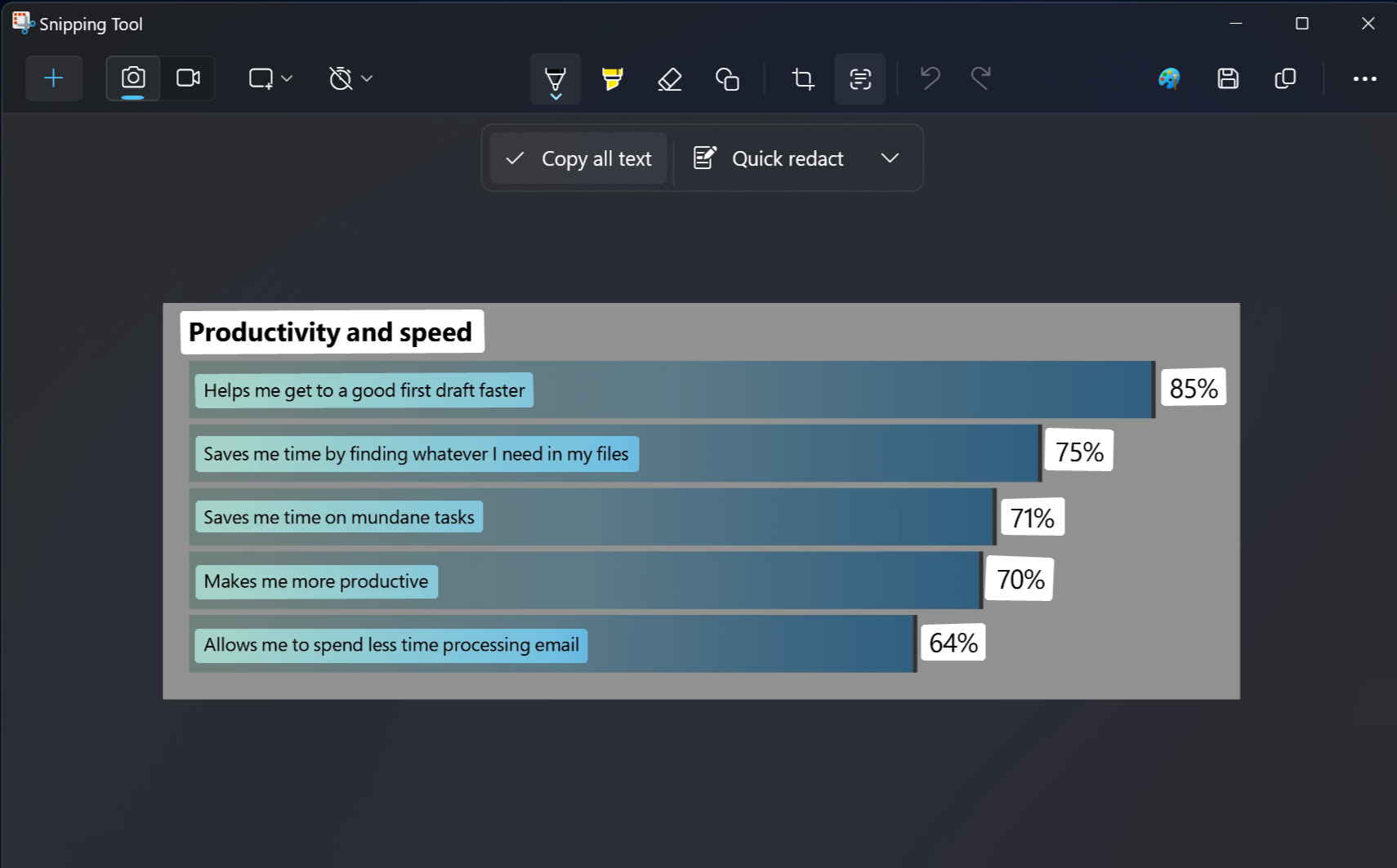Copy the snip to clipboard

pos(1285,78)
